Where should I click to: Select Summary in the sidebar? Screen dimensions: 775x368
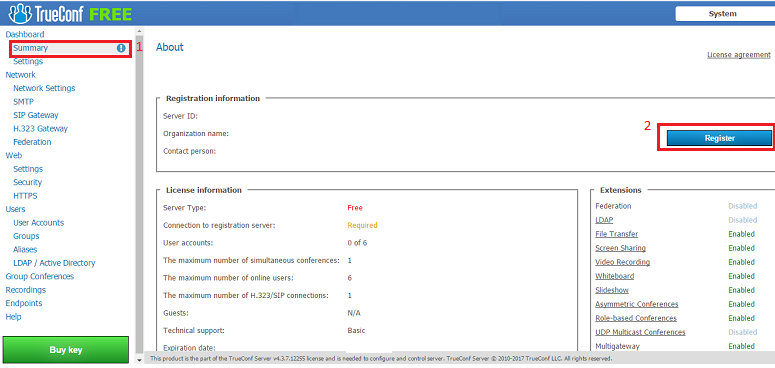coord(31,48)
